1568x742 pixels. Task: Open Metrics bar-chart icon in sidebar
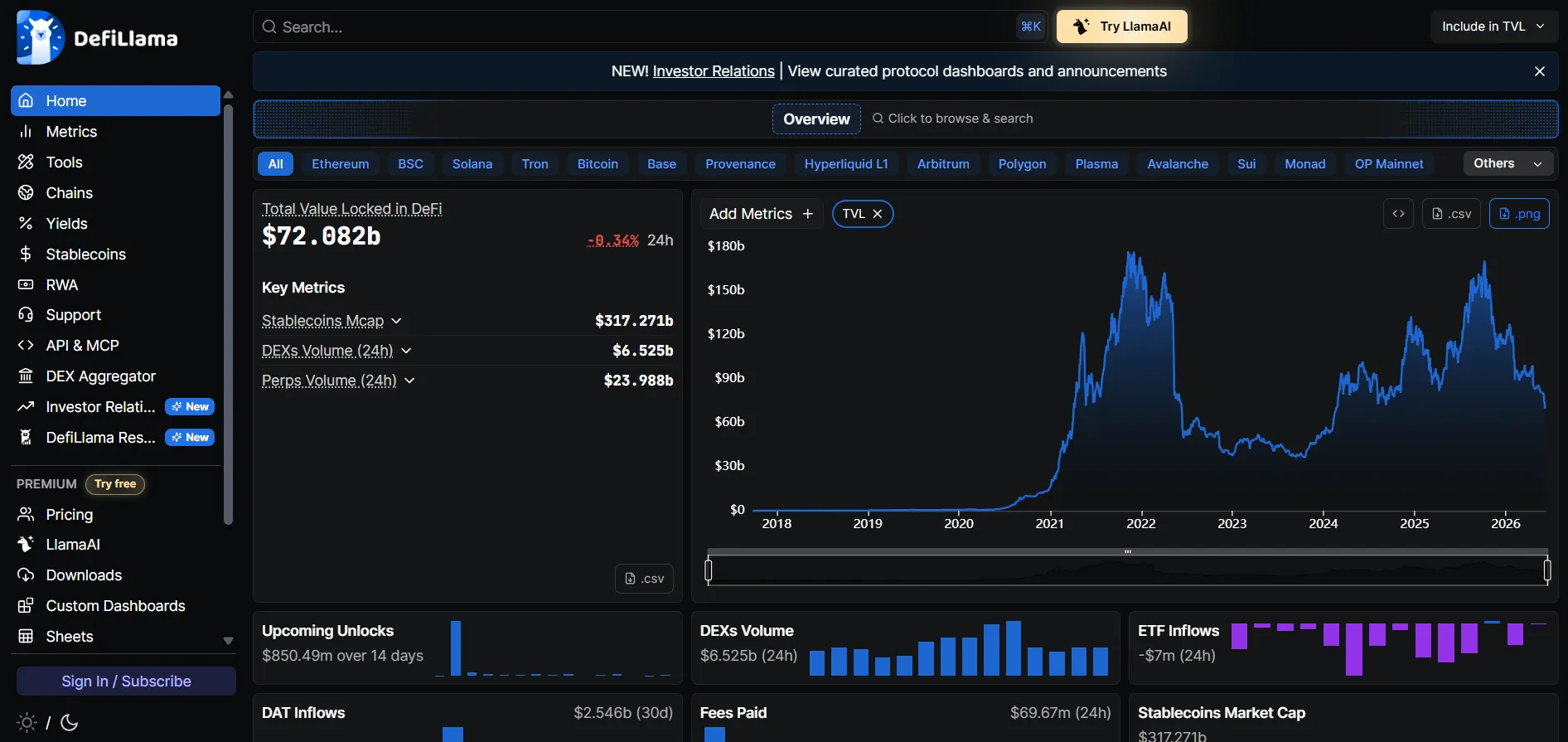click(26, 131)
